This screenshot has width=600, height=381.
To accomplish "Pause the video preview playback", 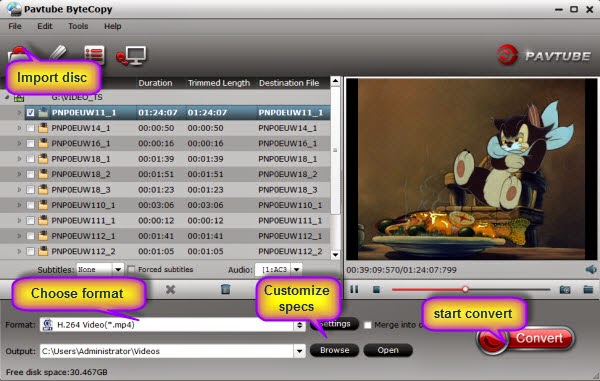I will [x=354, y=289].
